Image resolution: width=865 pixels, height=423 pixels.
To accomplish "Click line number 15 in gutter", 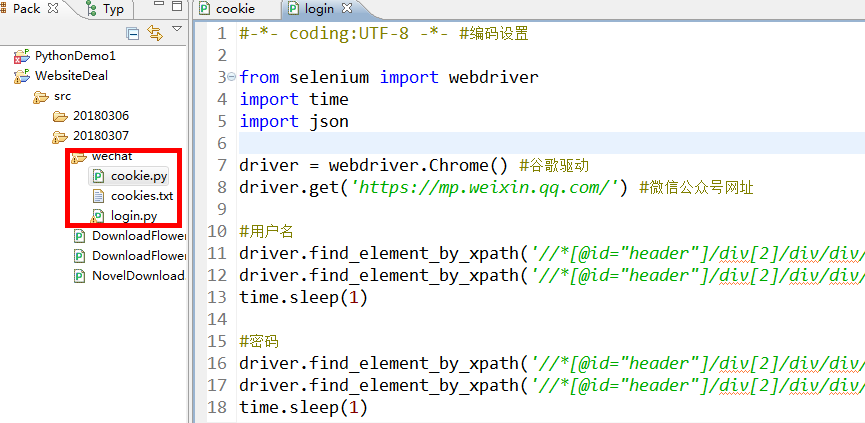I will click(217, 342).
